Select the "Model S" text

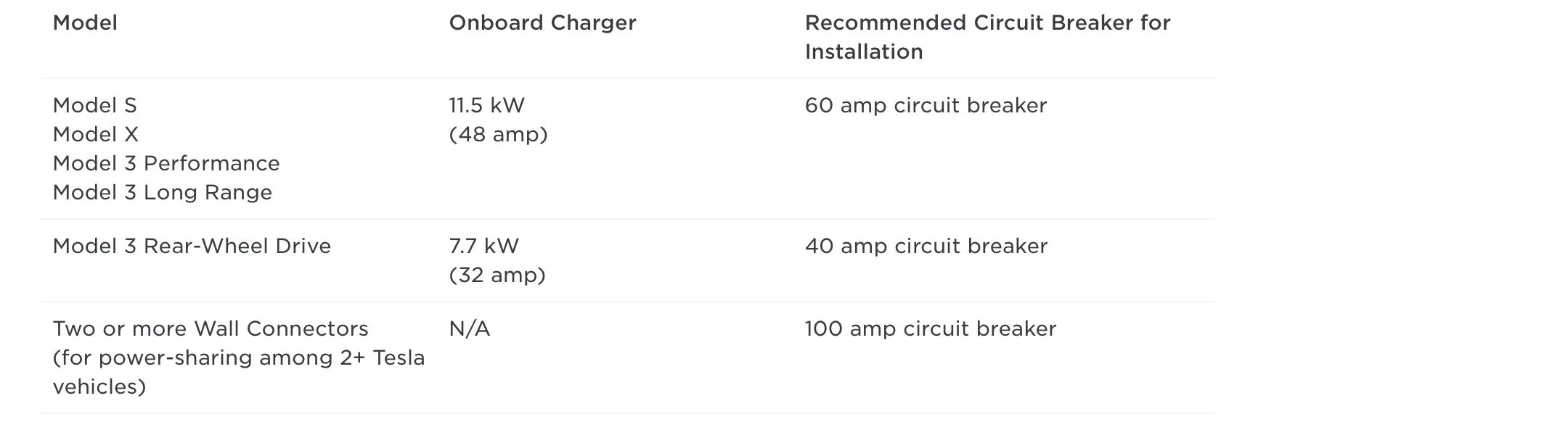[x=94, y=106]
